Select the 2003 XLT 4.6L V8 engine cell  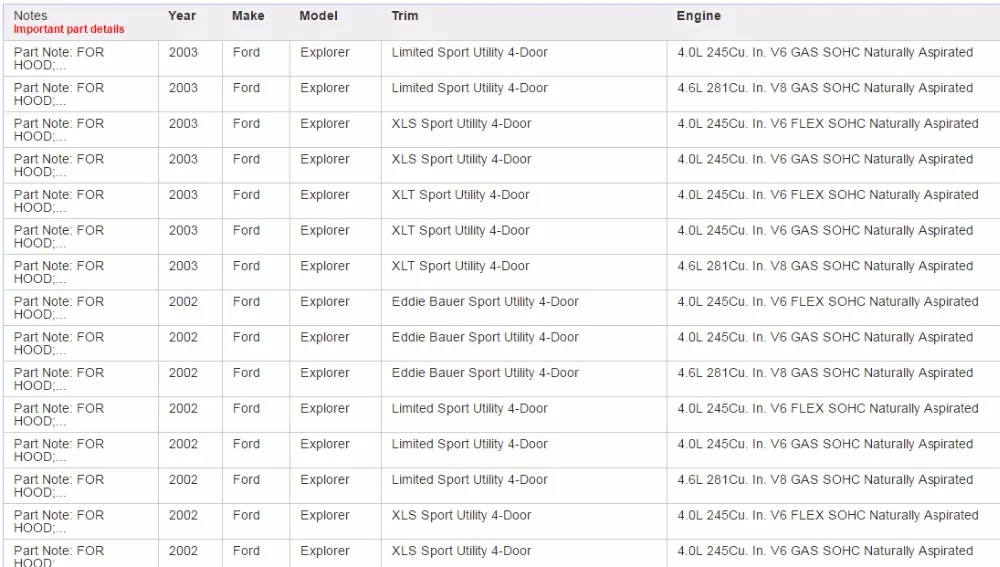pyautogui.click(x=825, y=266)
